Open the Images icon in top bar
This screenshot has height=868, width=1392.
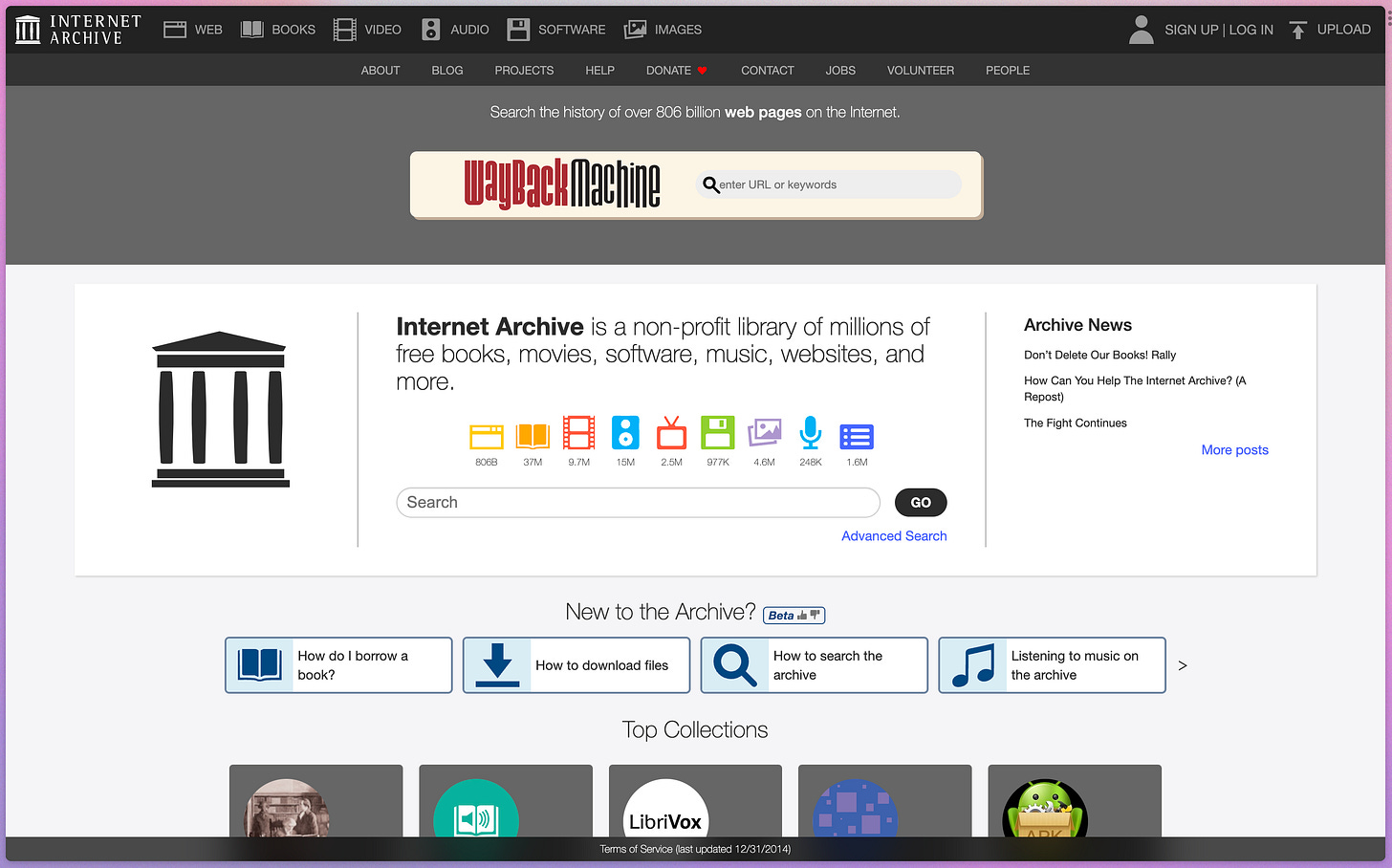635,30
